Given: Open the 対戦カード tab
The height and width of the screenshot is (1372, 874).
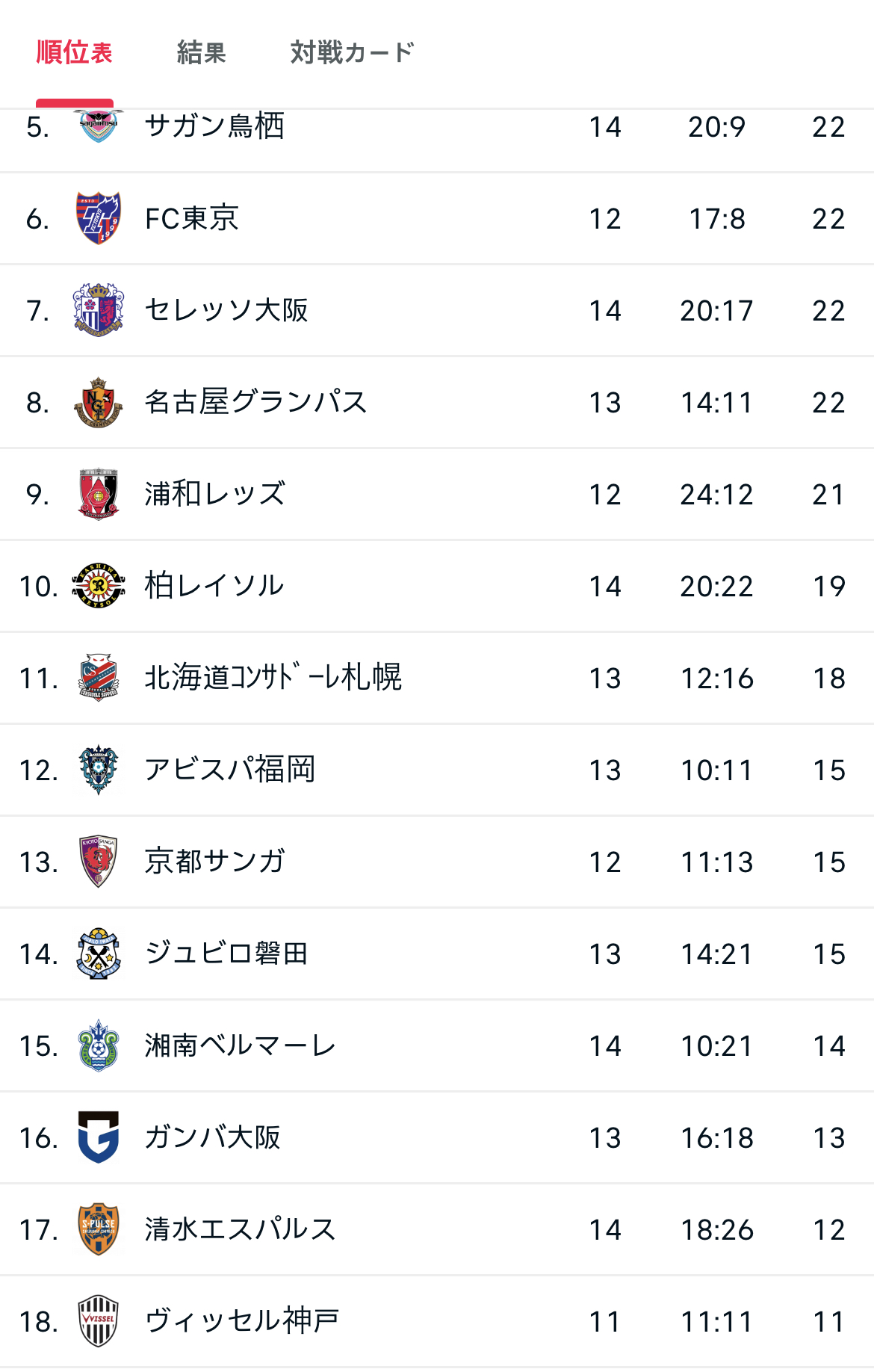Looking at the screenshot, I should point(352,53).
